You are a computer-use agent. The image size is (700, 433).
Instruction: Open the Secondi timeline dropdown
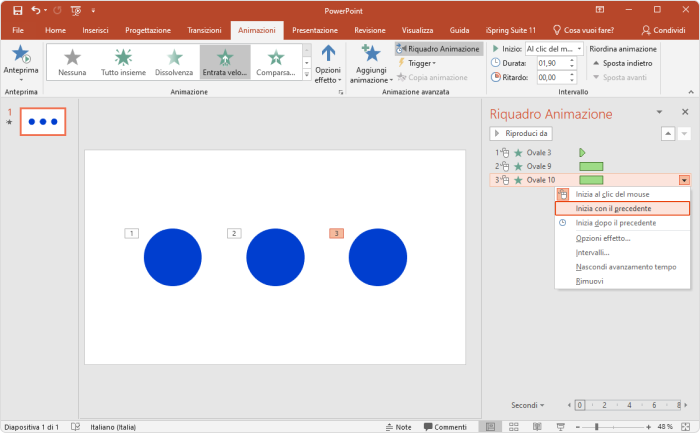tap(528, 405)
